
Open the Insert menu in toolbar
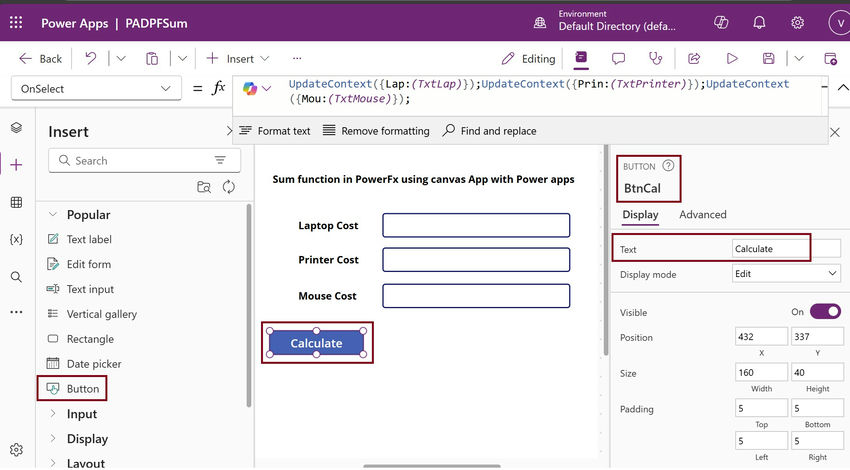click(238, 59)
